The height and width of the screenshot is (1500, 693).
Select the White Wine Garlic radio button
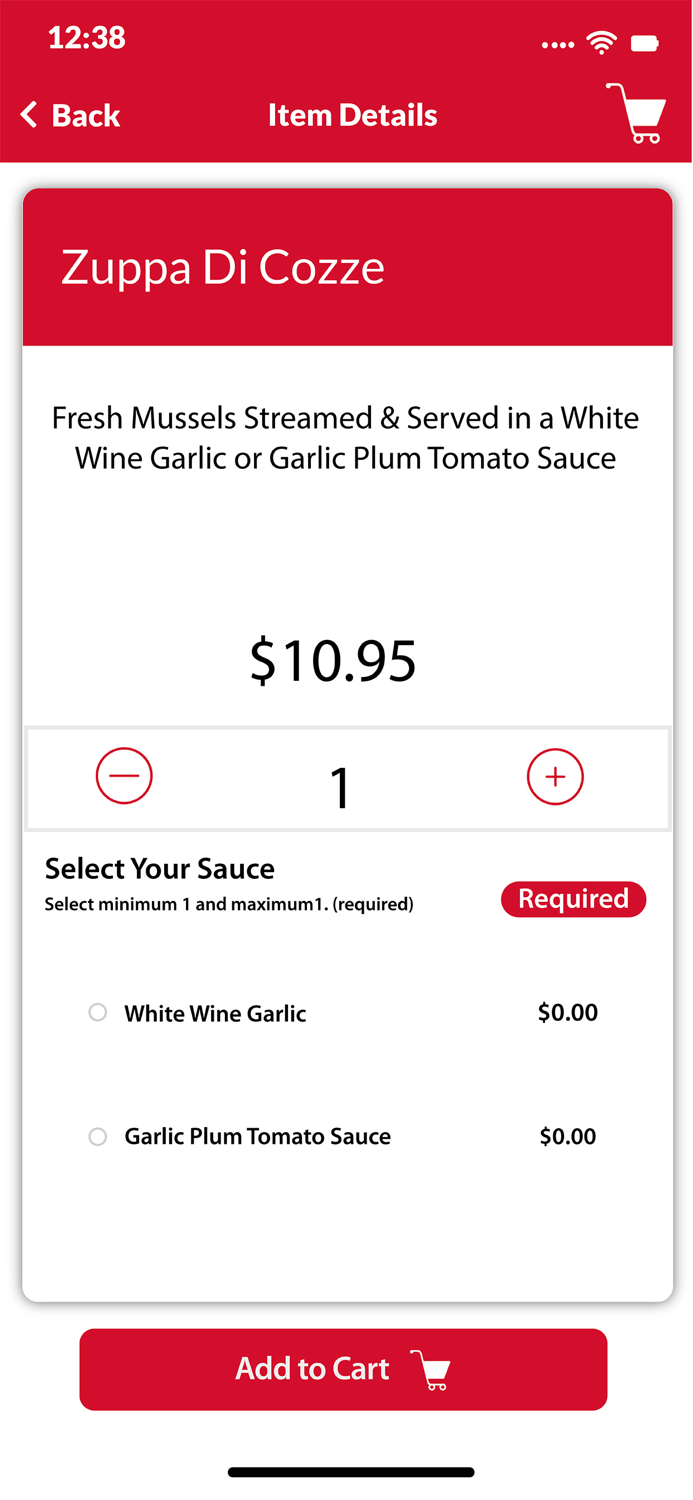pyautogui.click(x=98, y=1013)
